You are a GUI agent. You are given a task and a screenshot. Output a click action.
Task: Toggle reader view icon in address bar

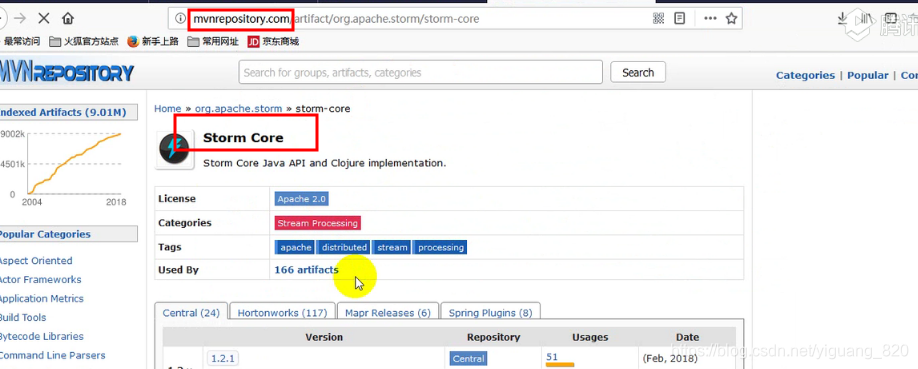click(680, 19)
